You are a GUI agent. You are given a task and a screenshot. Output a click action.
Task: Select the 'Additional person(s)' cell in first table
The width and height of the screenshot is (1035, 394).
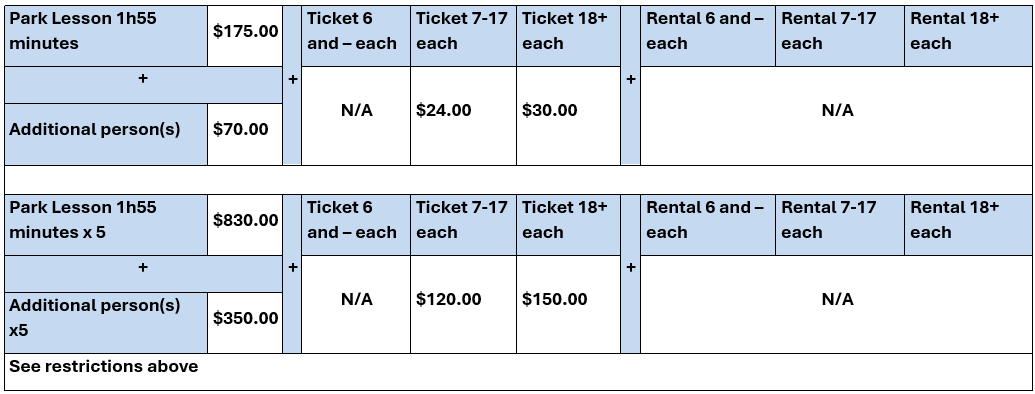coord(106,129)
